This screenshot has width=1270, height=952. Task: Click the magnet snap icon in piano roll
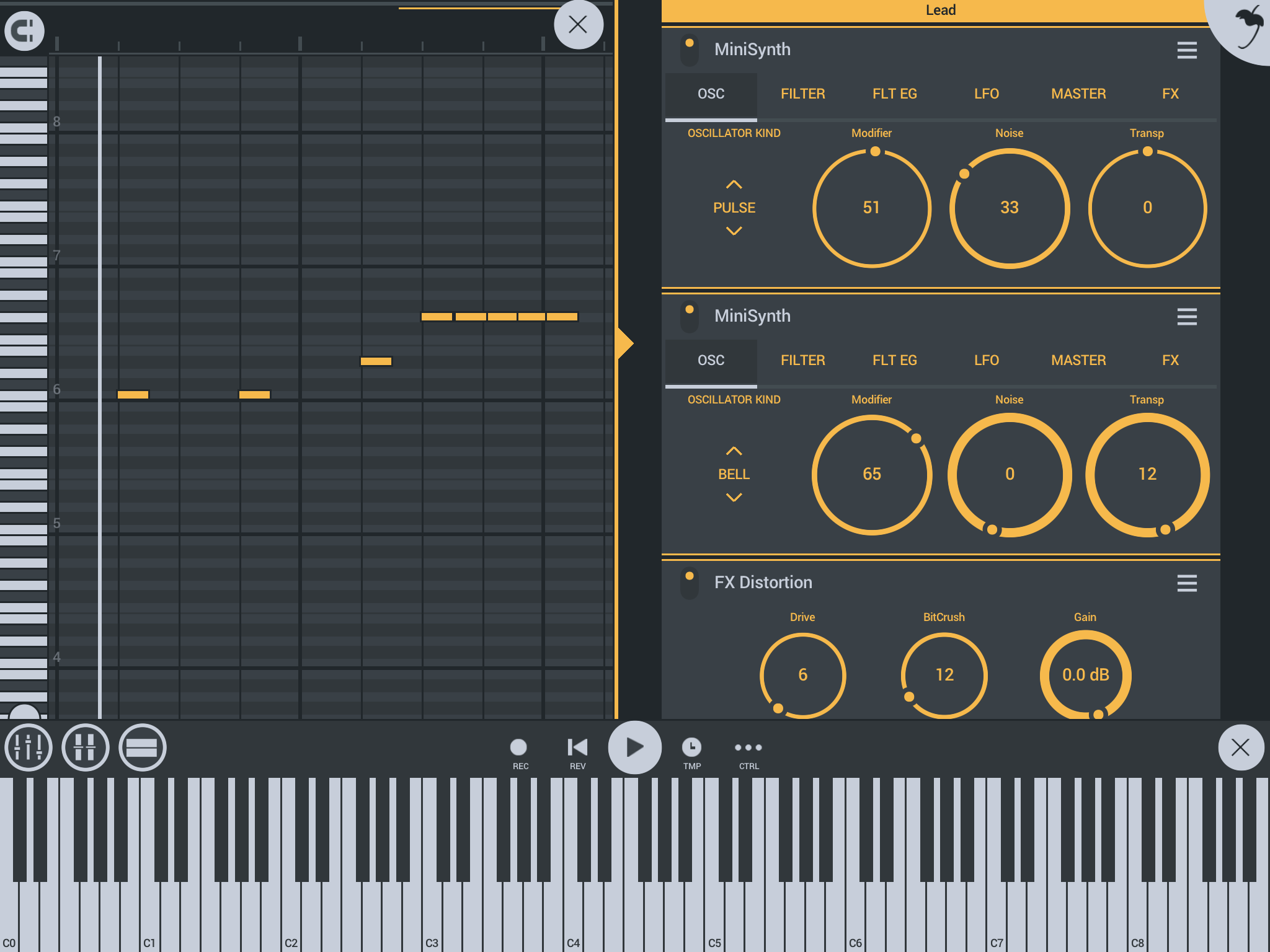click(25, 30)
